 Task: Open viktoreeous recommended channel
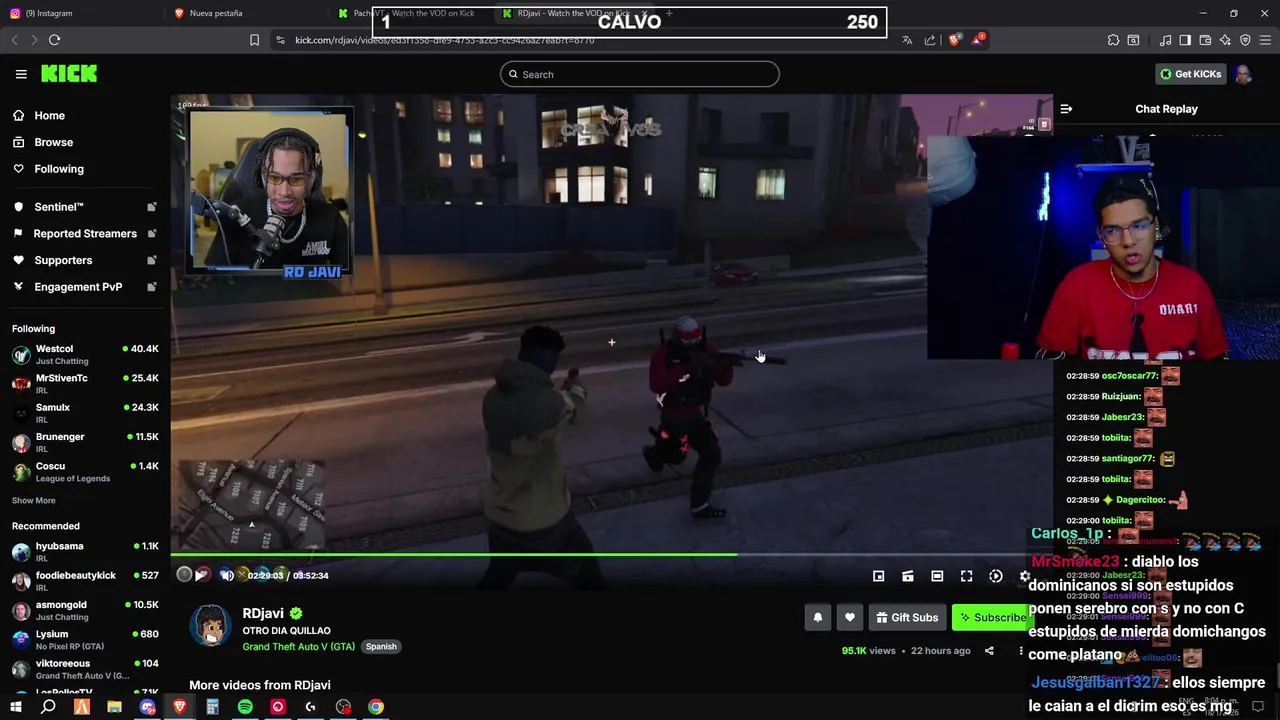pos(85,669)
